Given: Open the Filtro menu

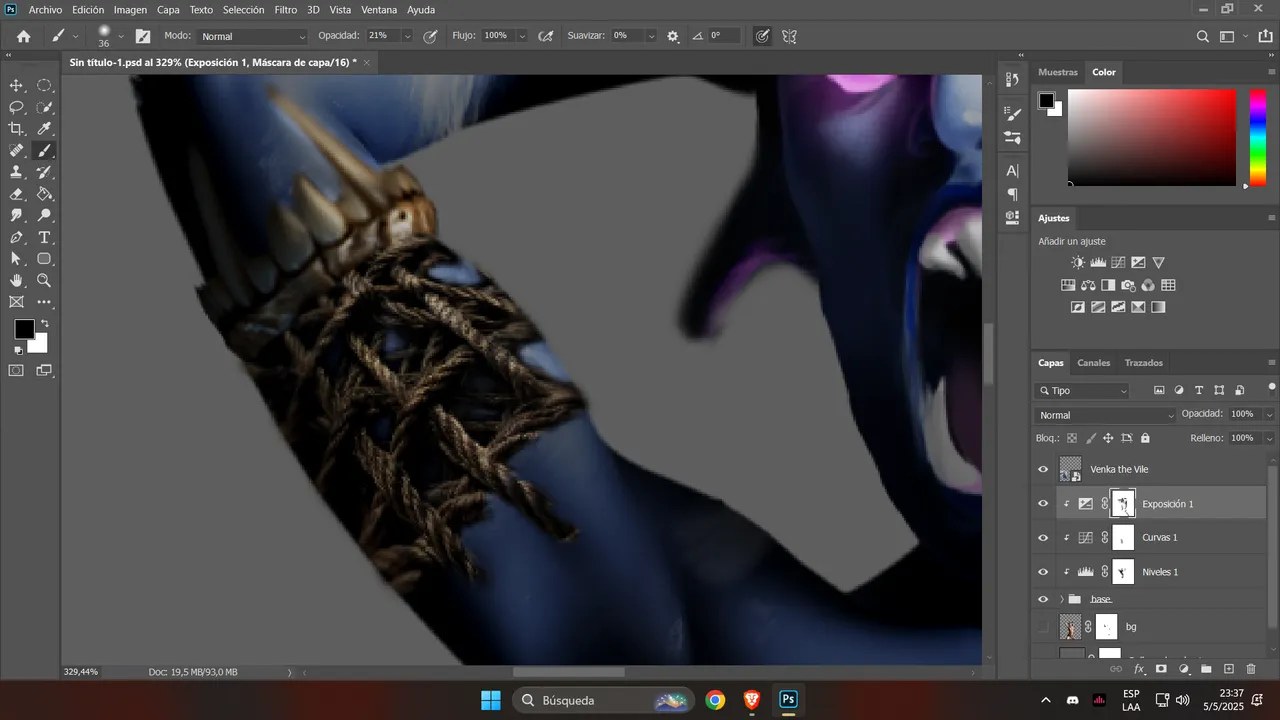Looking at the screenshot, I should pos(286,9).
